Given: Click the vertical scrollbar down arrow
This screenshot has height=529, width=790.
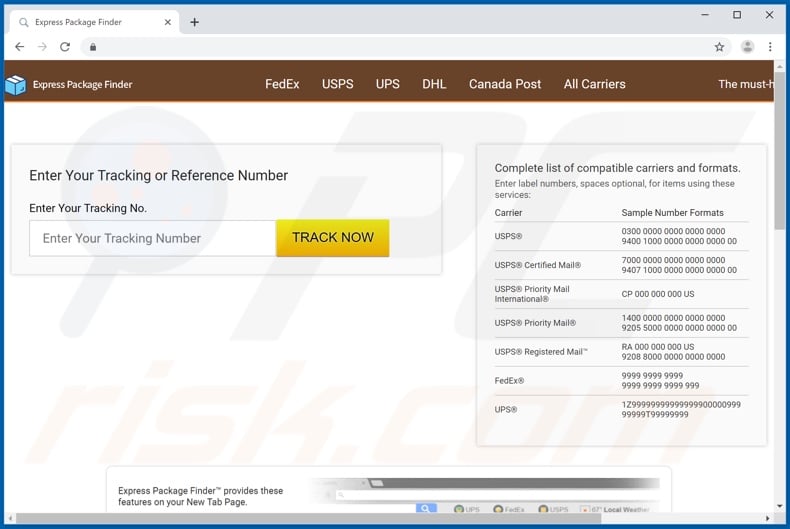Looking at the screenshot, I should pos(780,505).
